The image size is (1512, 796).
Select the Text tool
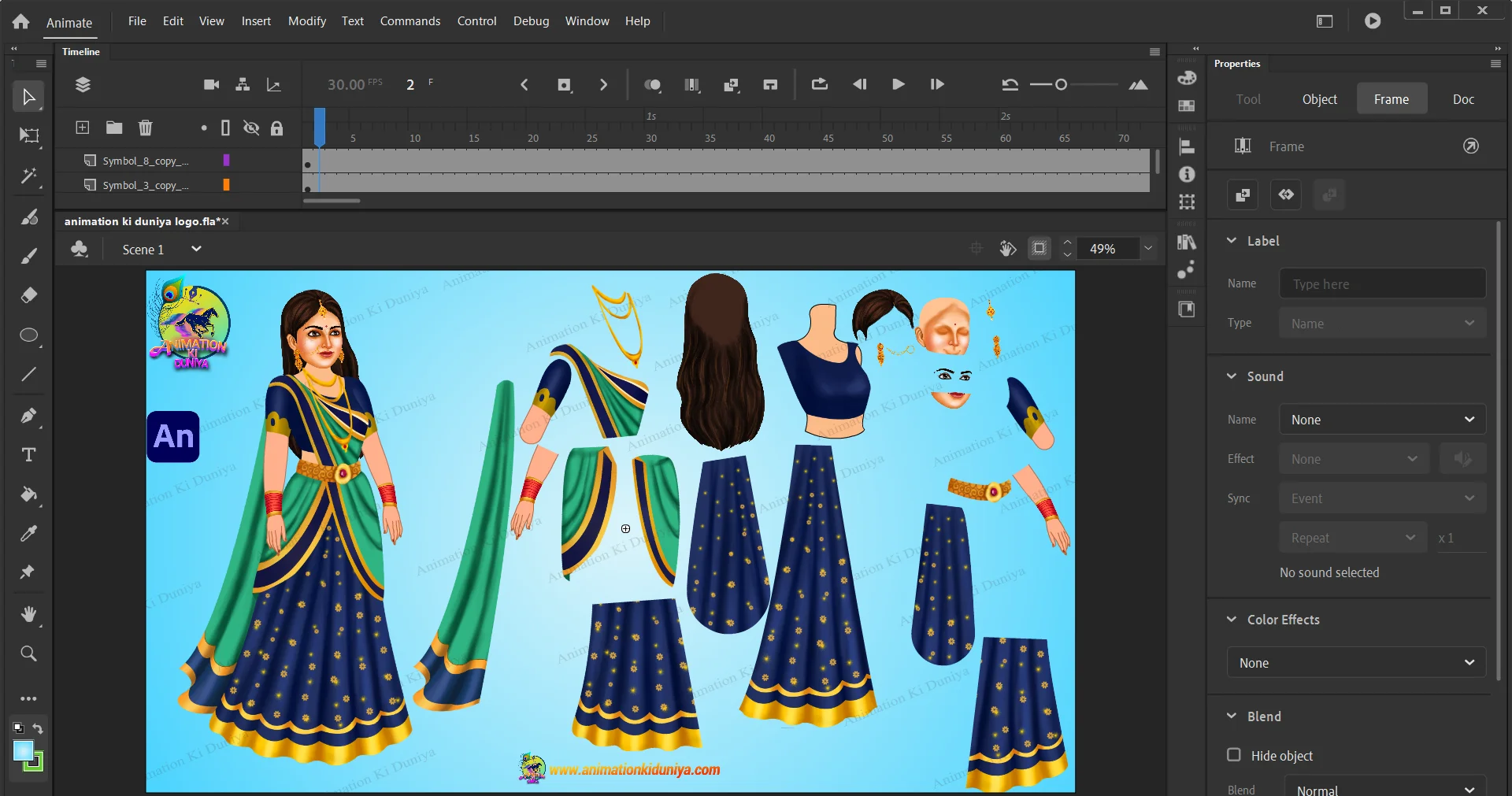click(x=29, y=455)
